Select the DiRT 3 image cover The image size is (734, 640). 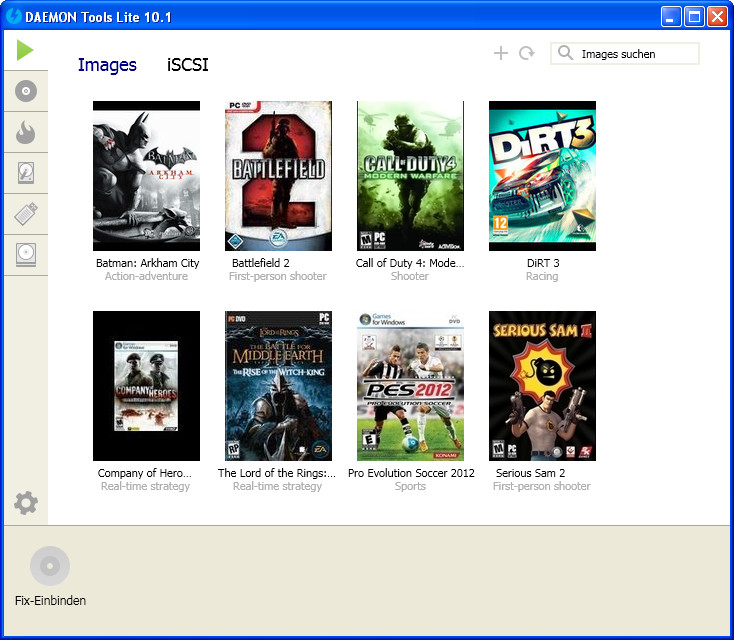pos(542,176)
